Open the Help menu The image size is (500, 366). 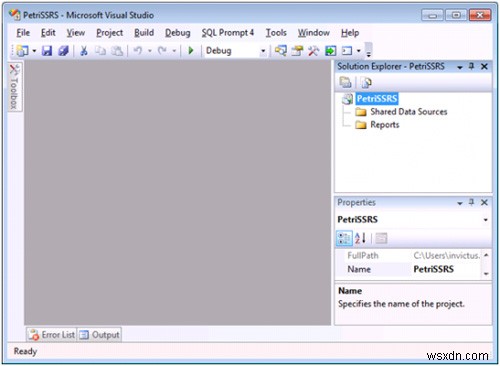[x=350, y=33]
